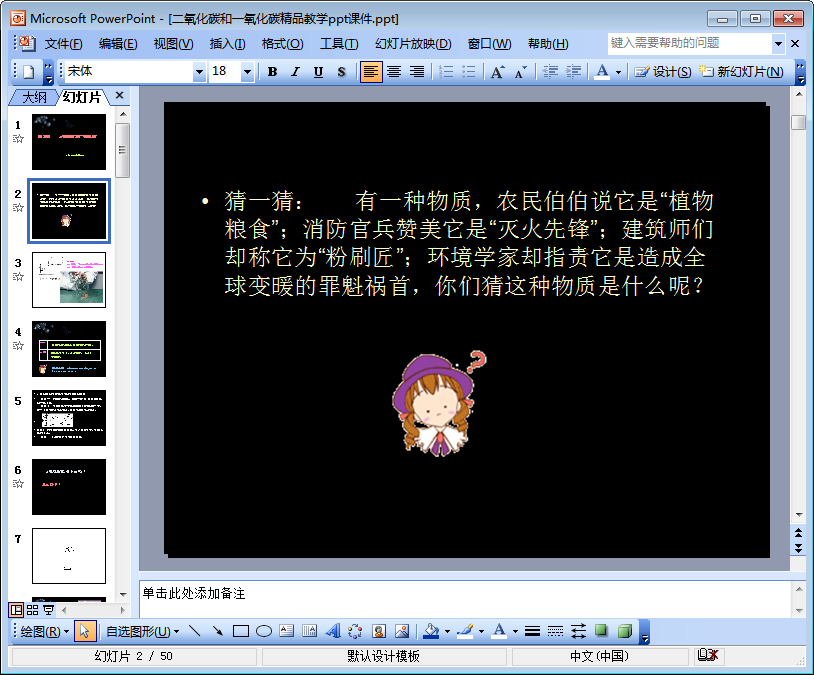Open the 格式(O) menu
Image resolution: width=814 pixels, height=675 pixels.
[282, 44]
